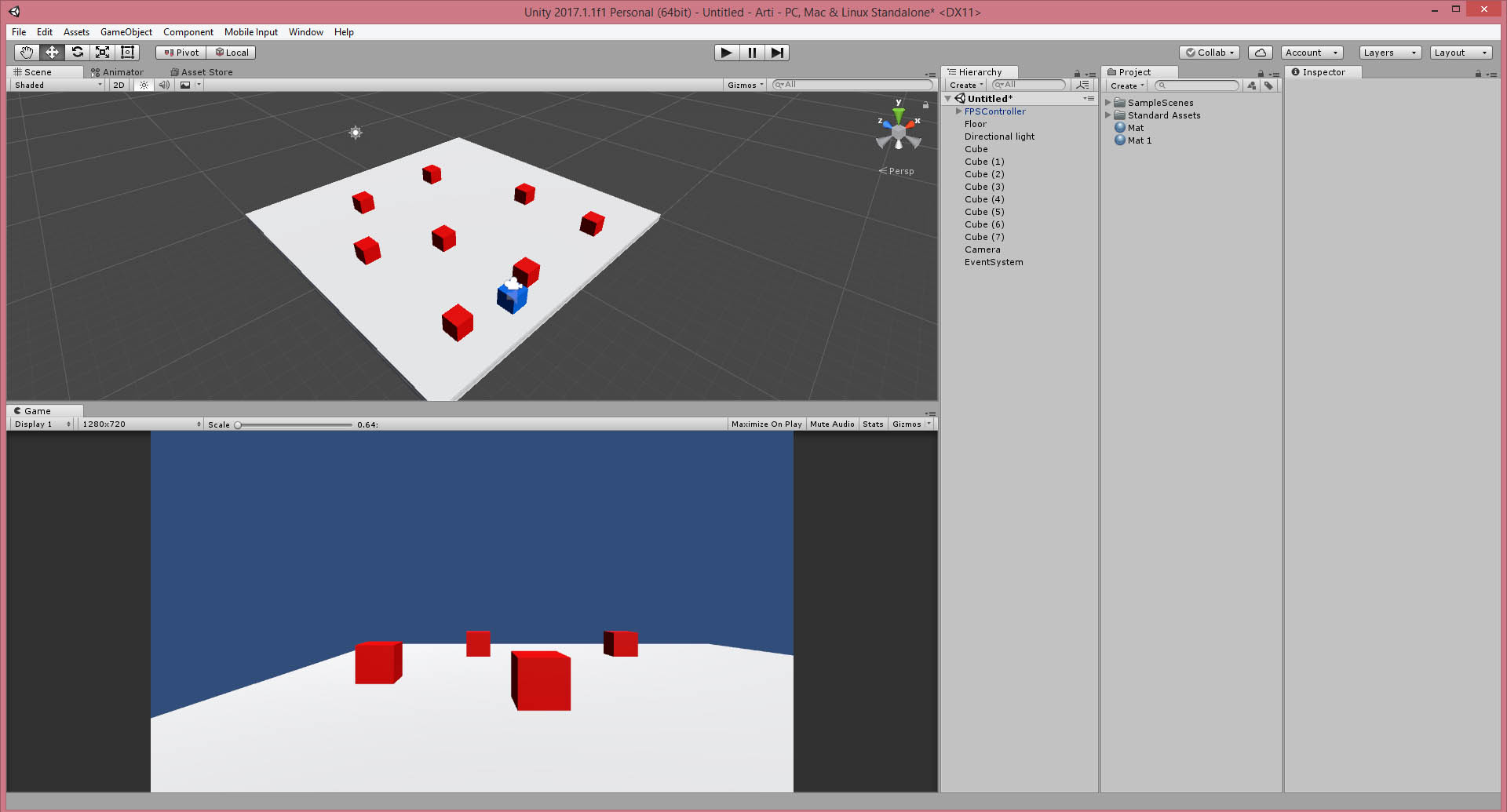The height and width of the screenshot is (812, 1507).
Task: Click Create button in Hierarchy panel
Action: 966,85
